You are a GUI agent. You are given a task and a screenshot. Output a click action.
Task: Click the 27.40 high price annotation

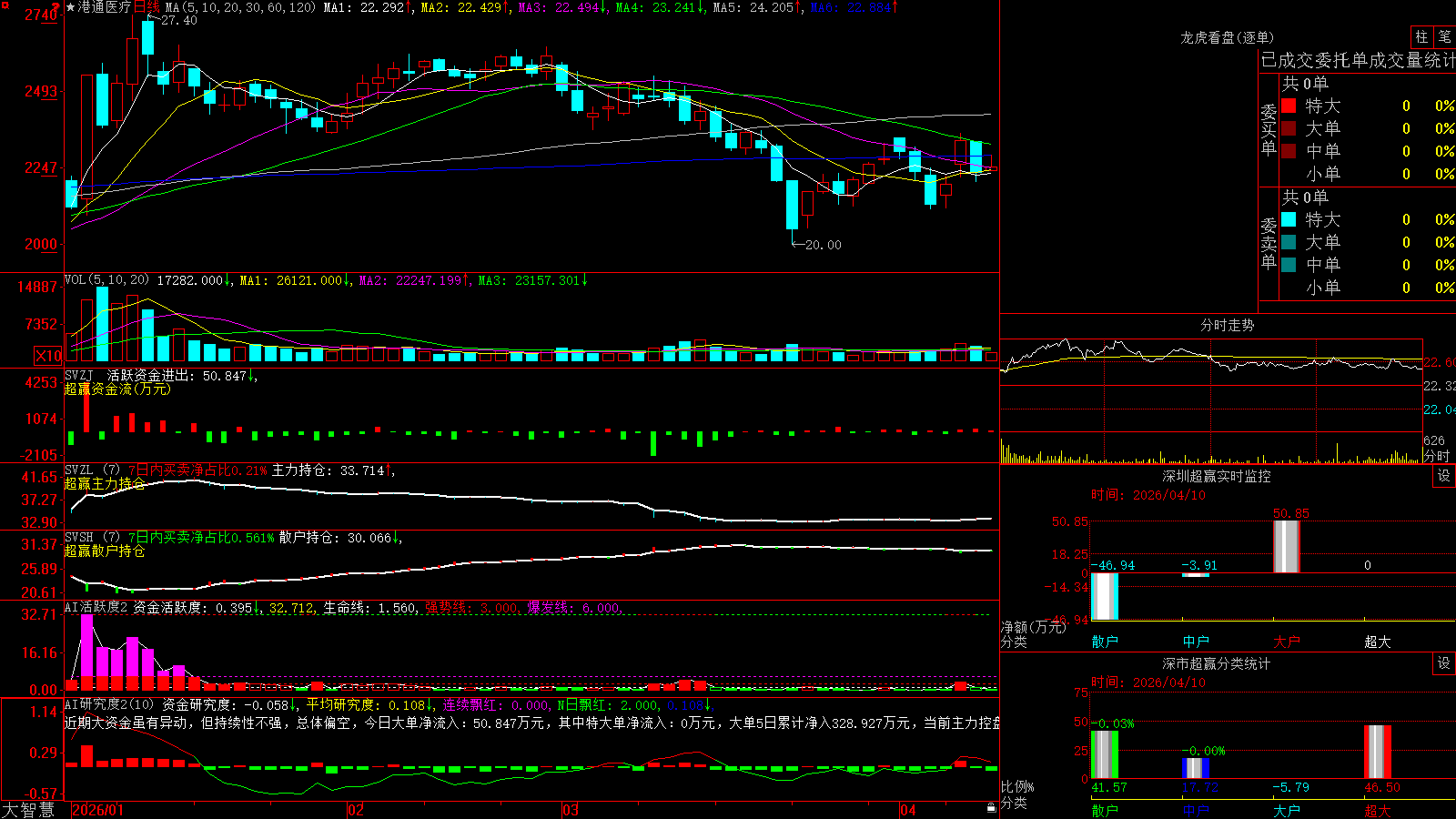[x=178, y=20]
